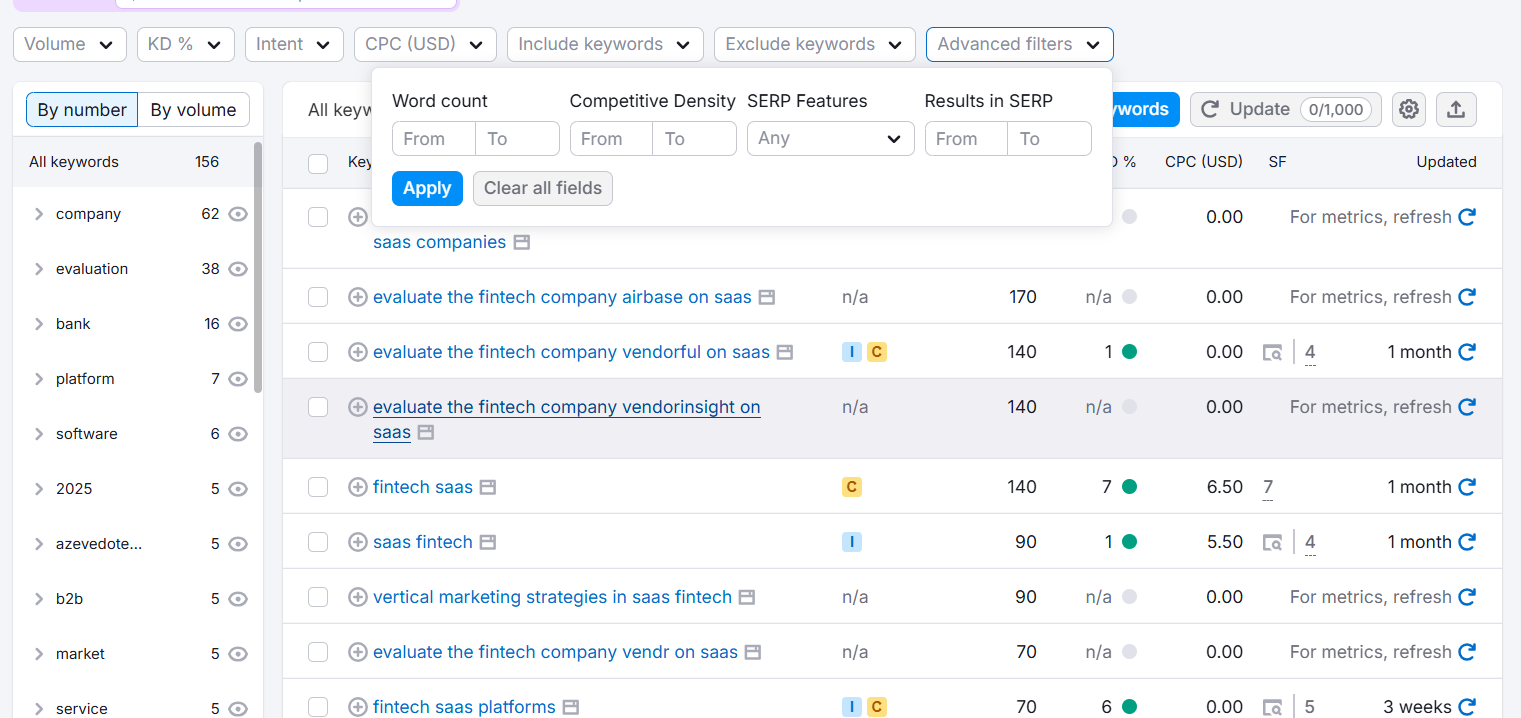
Task: Click the SERP features icon beside "saas companies"
Action: [x=521, y=242]
